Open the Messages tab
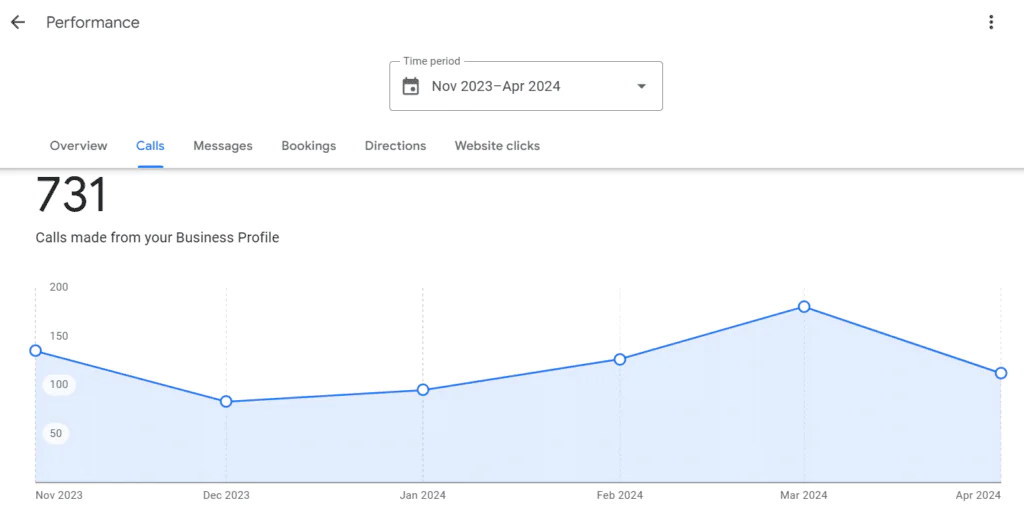 tap(223, 146)
